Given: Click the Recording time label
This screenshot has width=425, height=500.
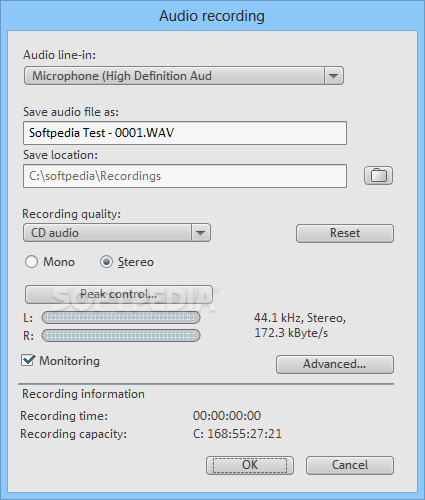Looking at the screenshot, I should pyautogui.click(x=64, y=416).
